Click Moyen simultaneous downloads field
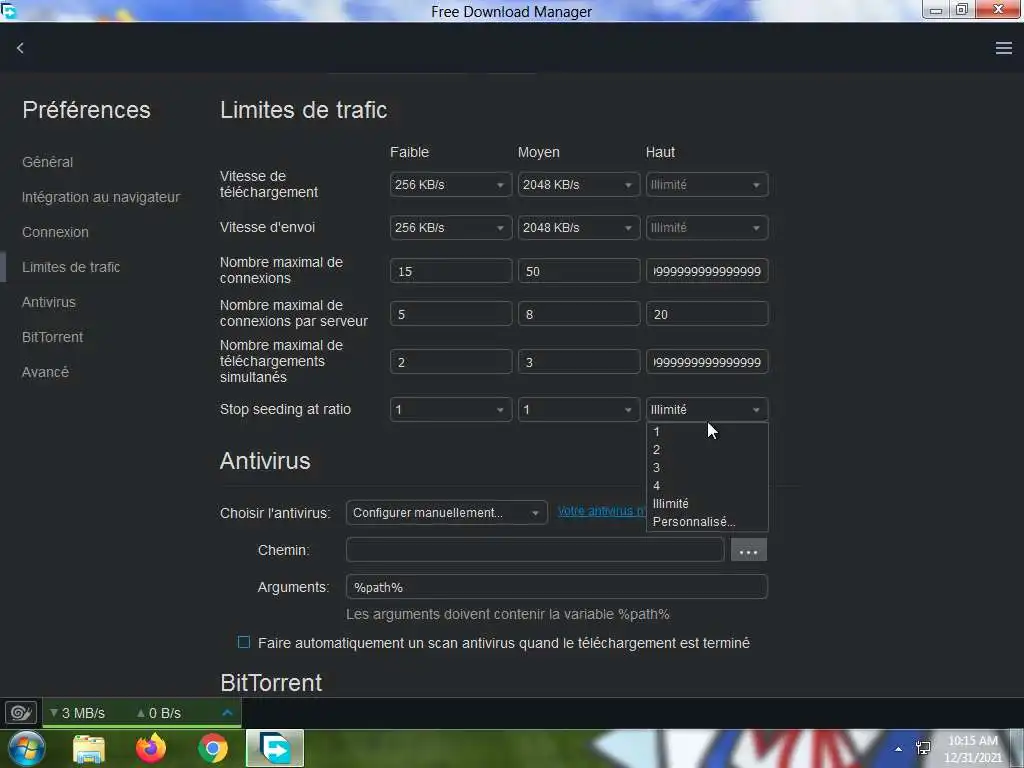This screenshot has width=1024, height=768. pos(579,362)
